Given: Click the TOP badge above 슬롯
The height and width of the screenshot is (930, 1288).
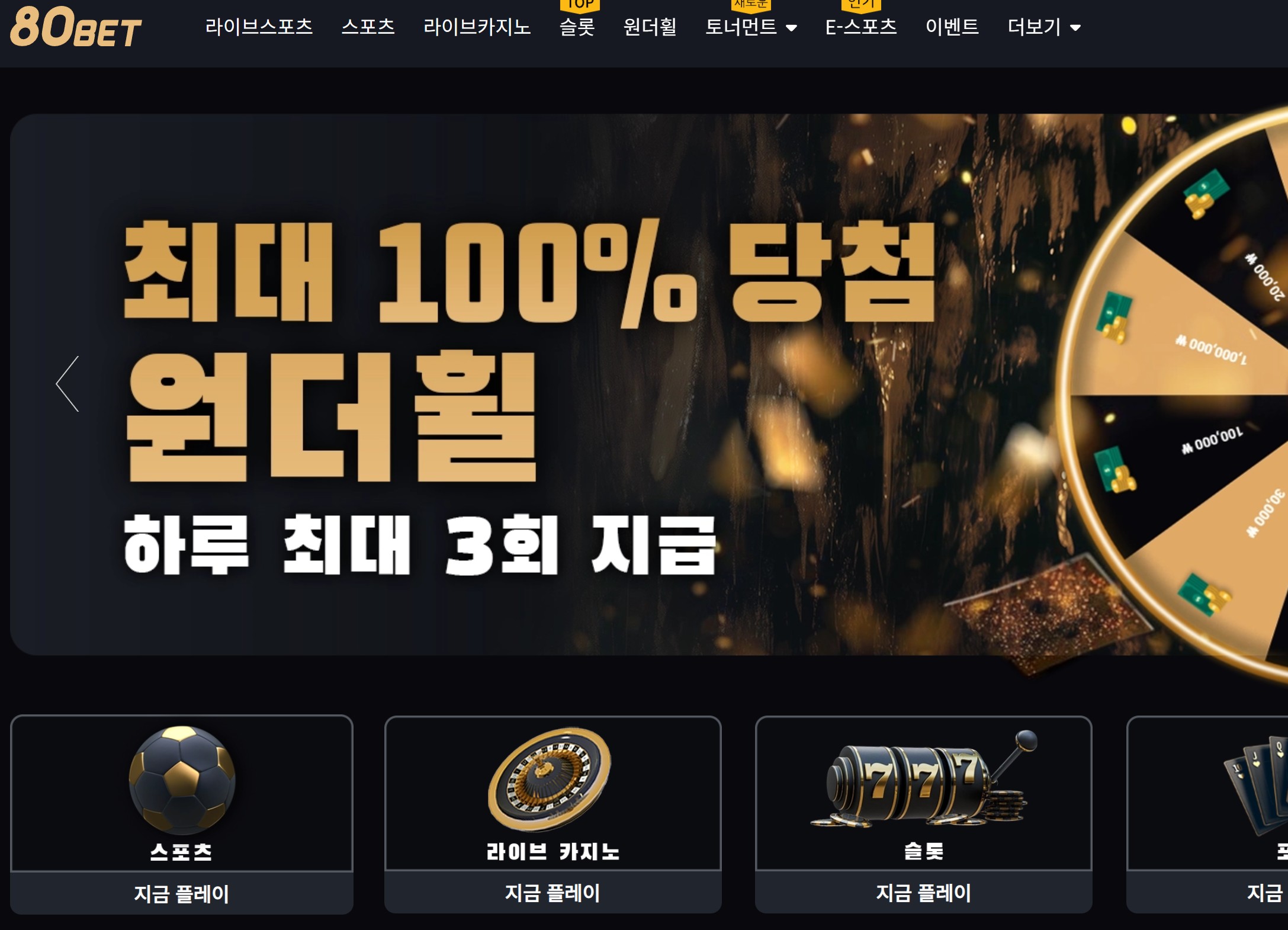Looking at the screenshot, I should click(x=580, y=5).
